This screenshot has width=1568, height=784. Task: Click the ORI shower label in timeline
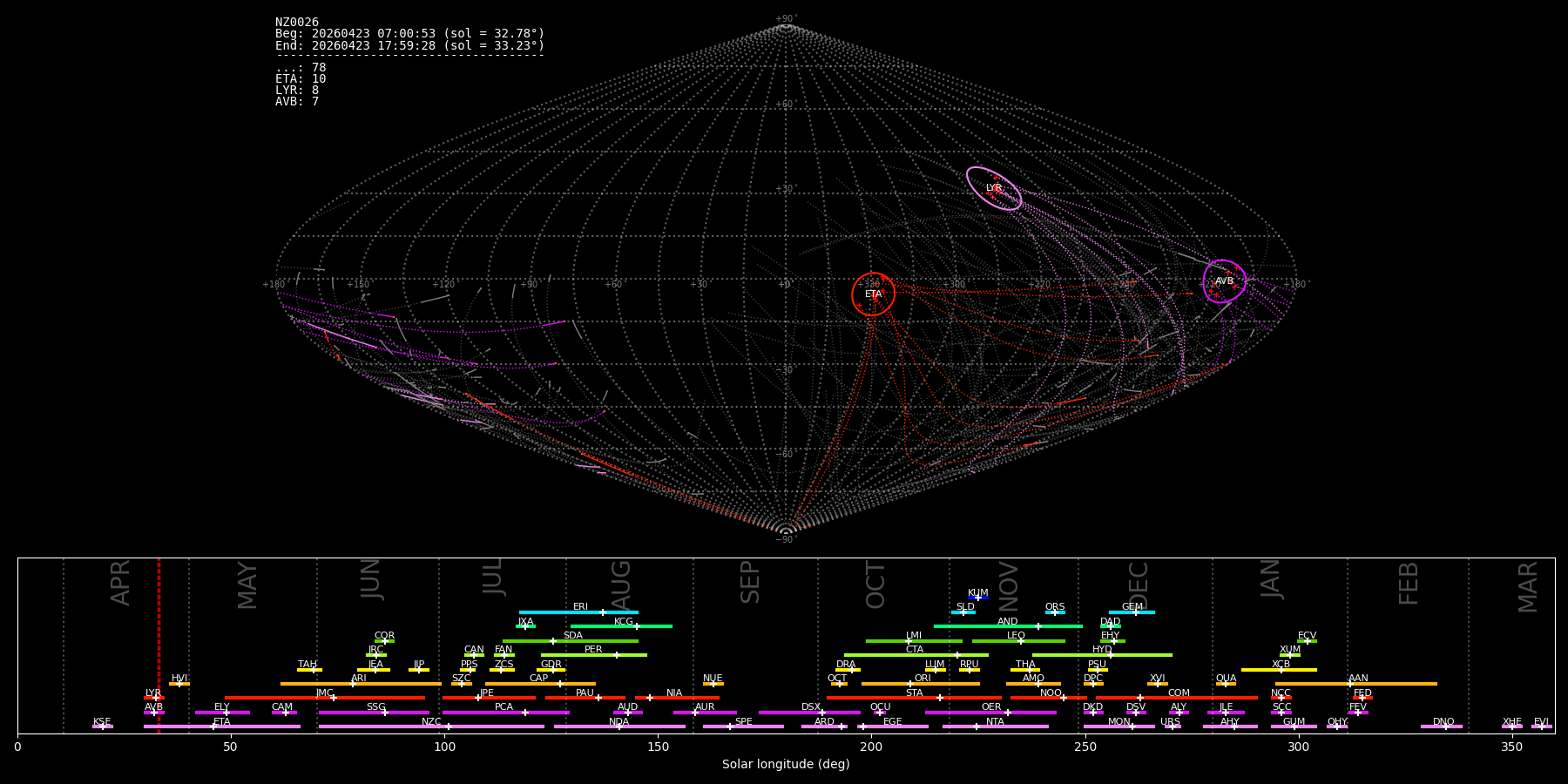pyautogui.click(x=923, y=679)
